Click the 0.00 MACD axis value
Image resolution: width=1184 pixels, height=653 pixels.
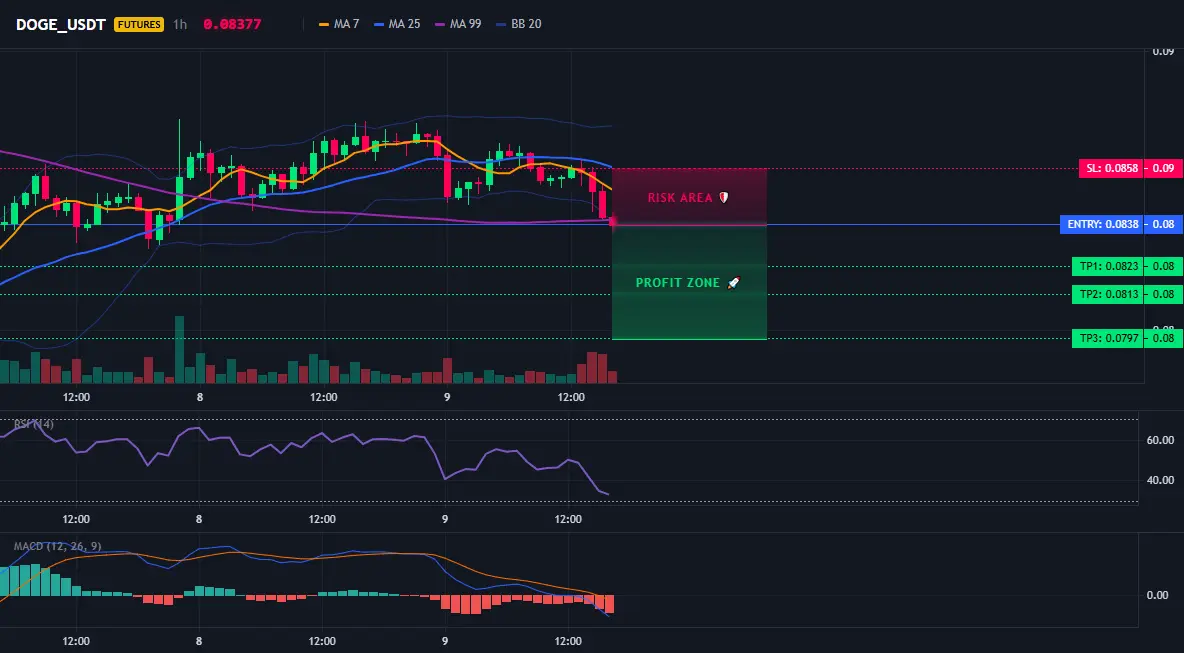coord(1158,595)
